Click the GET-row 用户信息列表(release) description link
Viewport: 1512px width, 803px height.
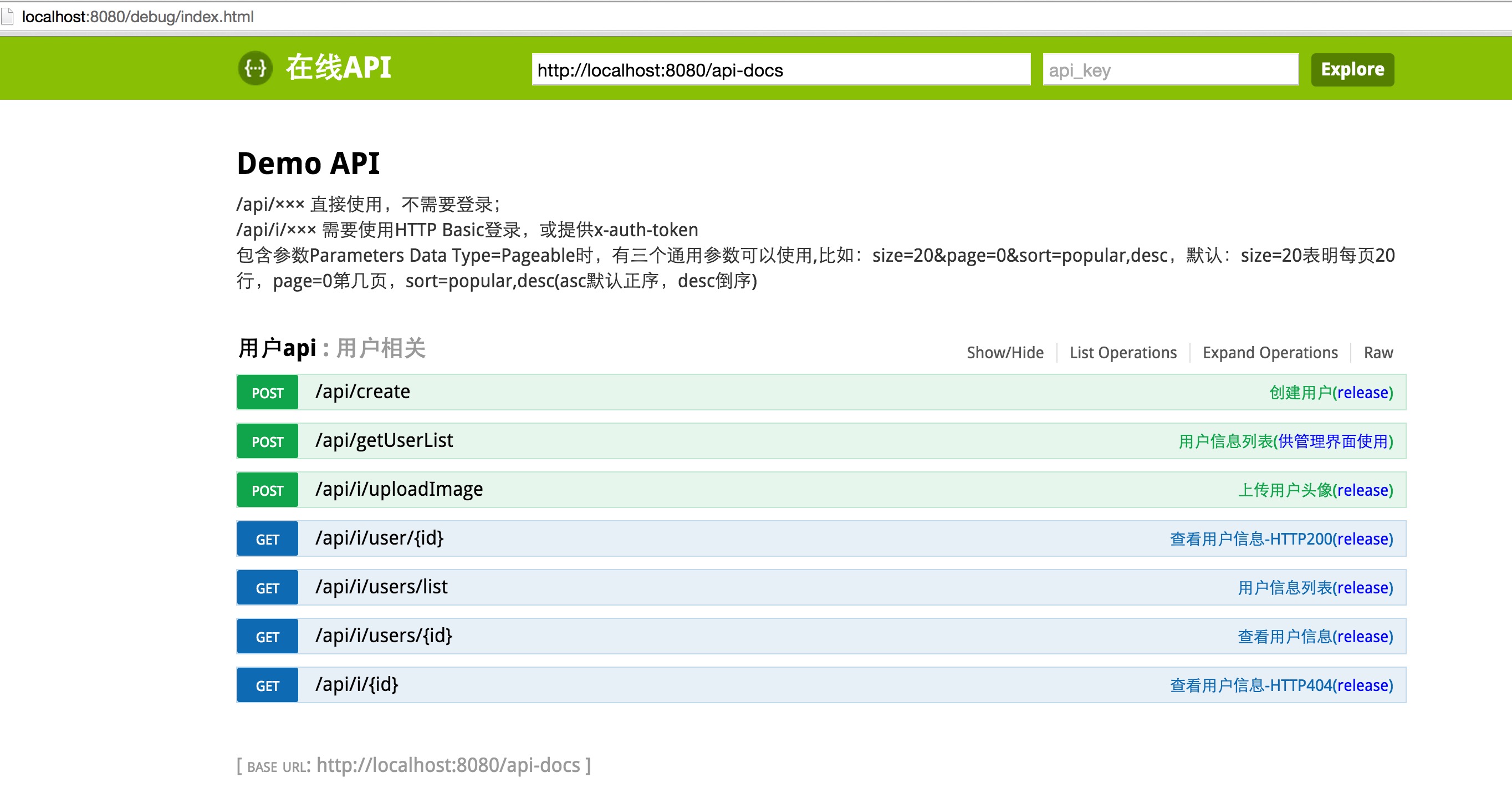[x=1315, y=587]
